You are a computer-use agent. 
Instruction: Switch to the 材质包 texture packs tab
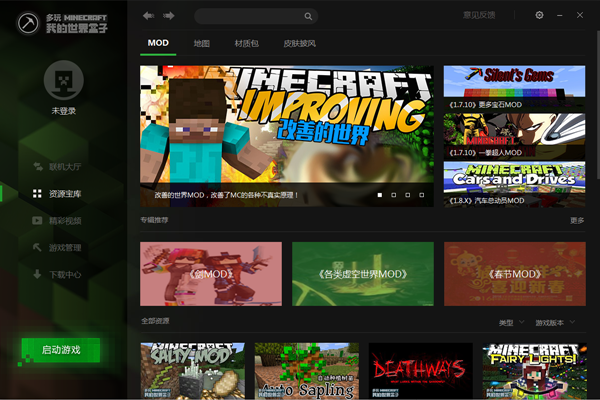pyautogui.click(x=246, y=44)
